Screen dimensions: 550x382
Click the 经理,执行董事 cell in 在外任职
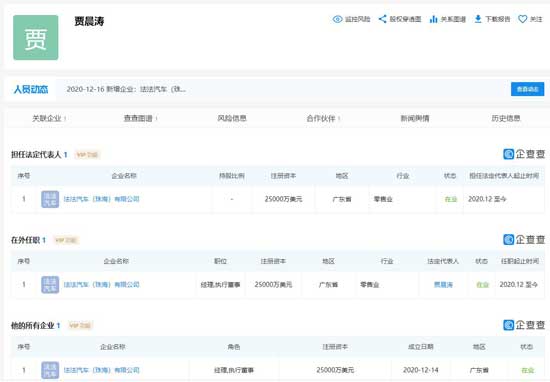pos(220,284)
